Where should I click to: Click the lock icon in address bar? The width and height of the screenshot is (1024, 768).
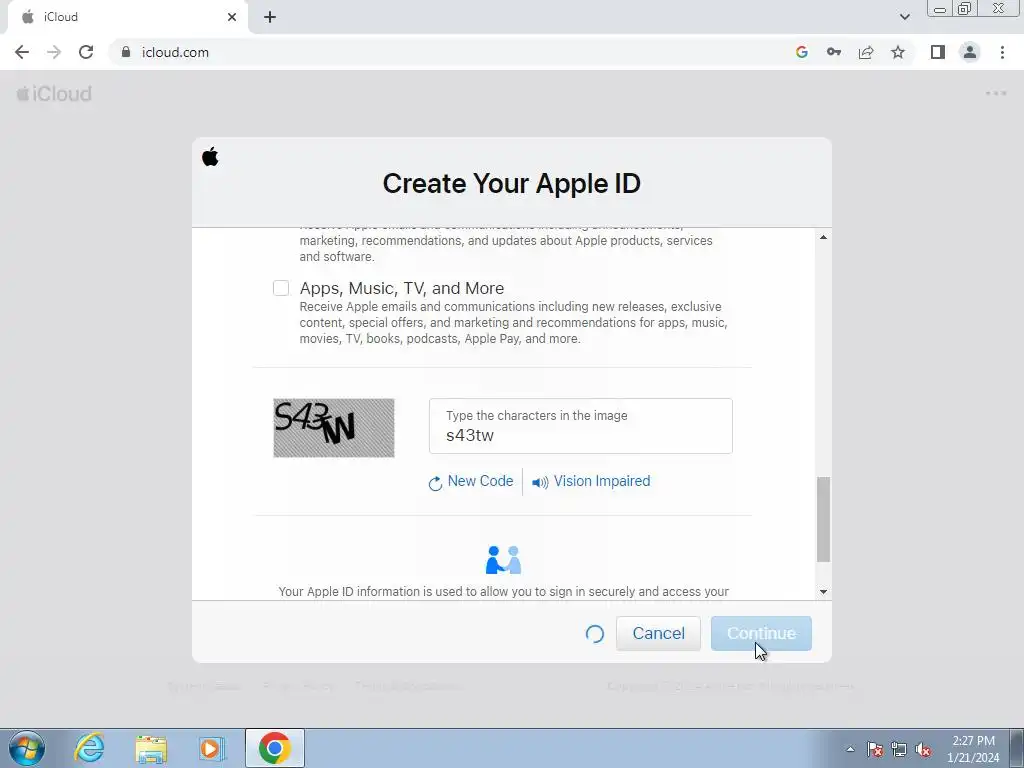[x=126, y=52]
